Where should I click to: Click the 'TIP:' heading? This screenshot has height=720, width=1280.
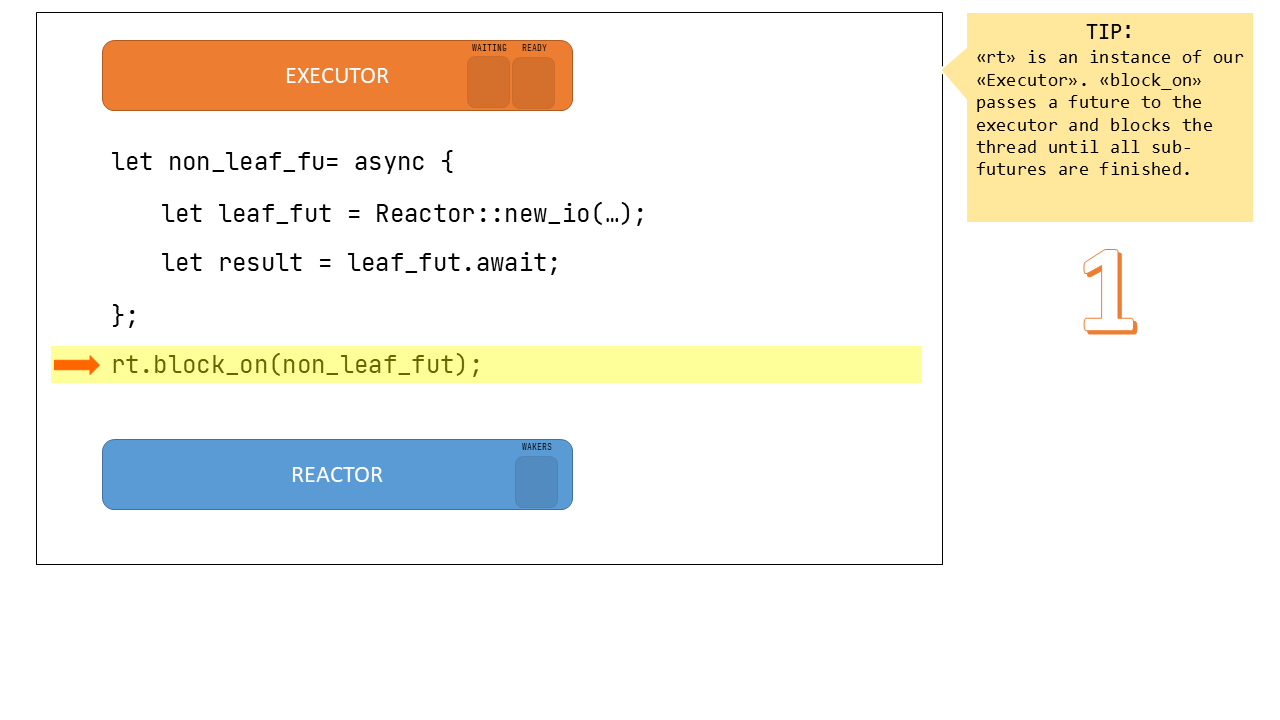tap(1109, 32)
